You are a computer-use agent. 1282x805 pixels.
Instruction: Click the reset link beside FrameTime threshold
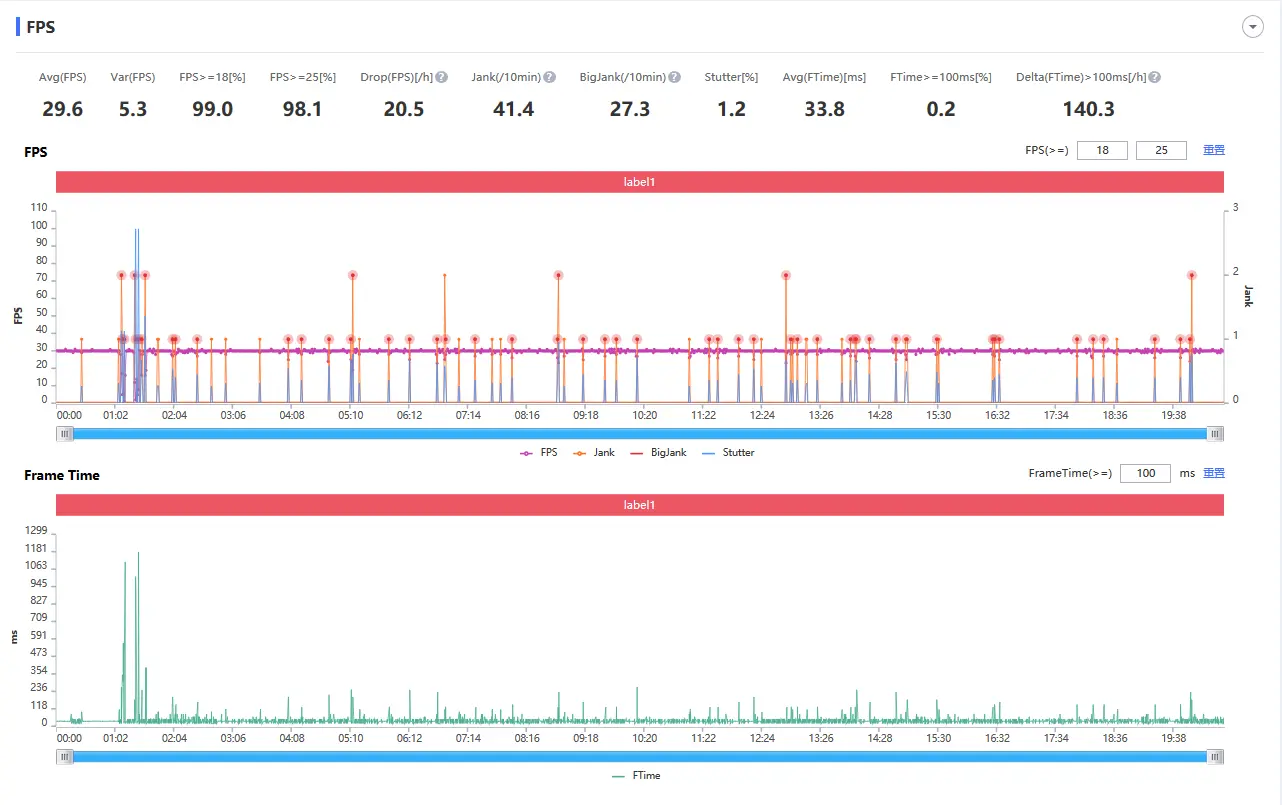[1213, 473]
